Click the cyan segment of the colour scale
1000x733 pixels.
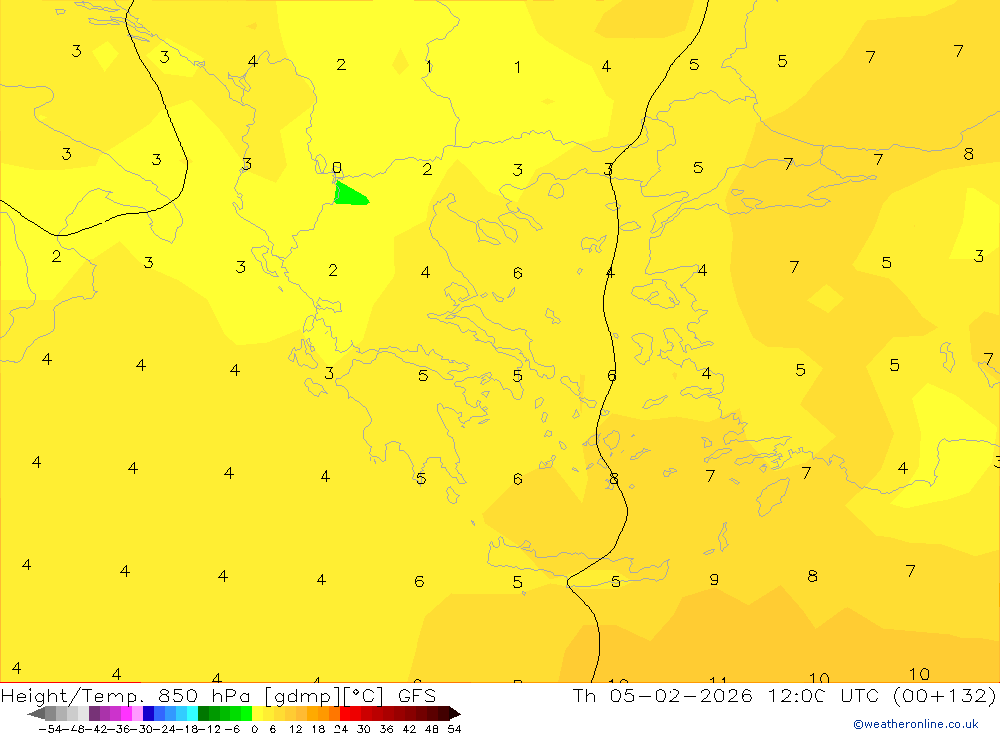click(192, 713)
